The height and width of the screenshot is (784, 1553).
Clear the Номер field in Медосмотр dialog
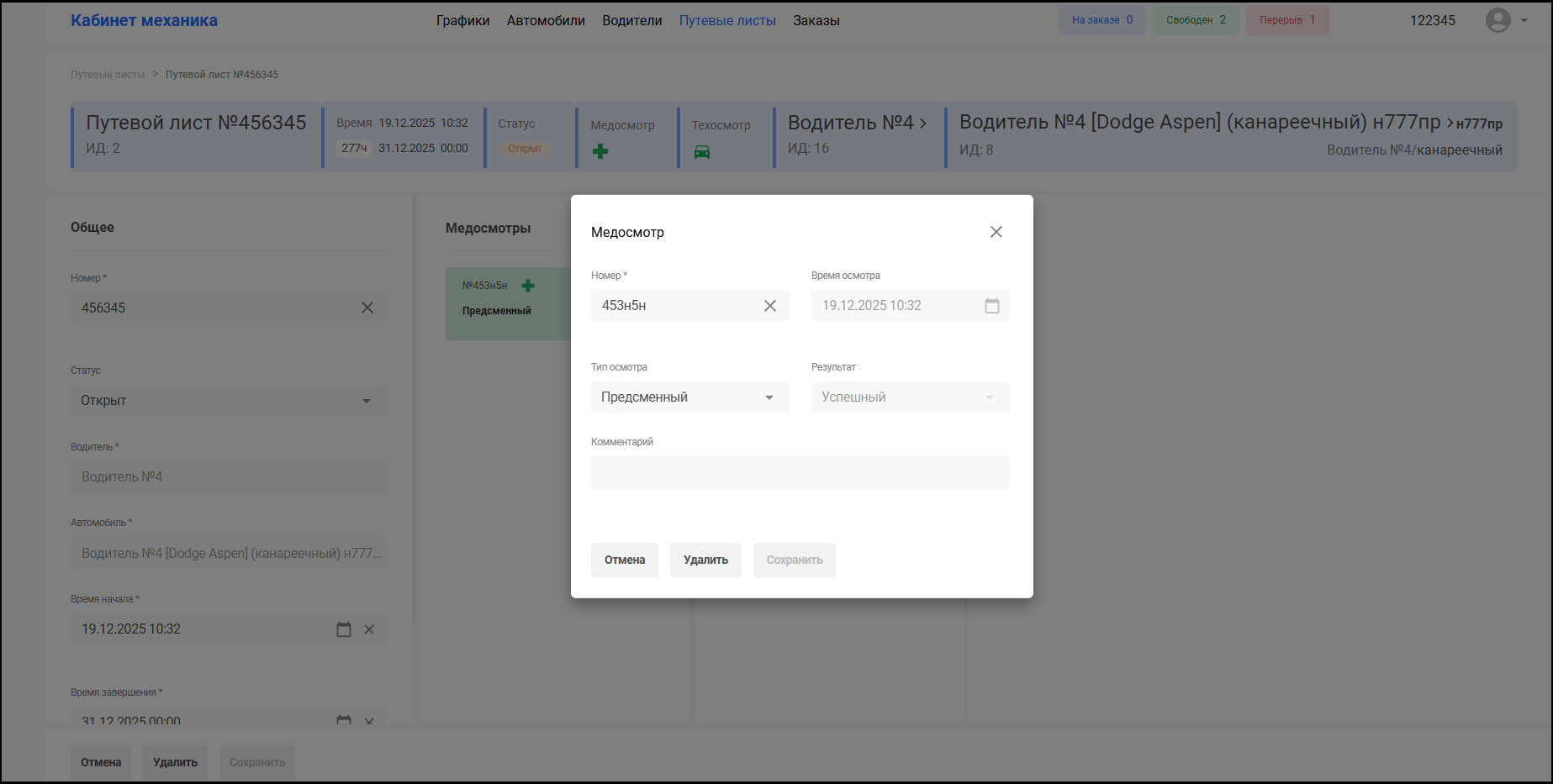(769, 306)
